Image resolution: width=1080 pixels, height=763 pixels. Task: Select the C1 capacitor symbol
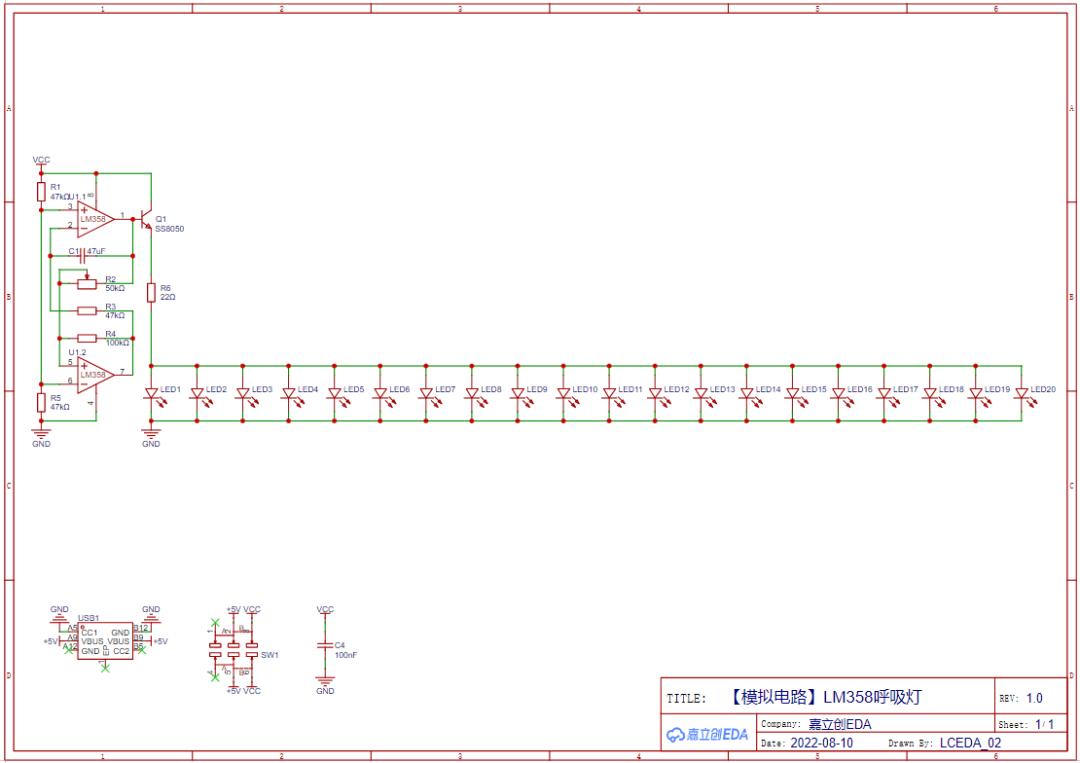[x=83, y=255]
